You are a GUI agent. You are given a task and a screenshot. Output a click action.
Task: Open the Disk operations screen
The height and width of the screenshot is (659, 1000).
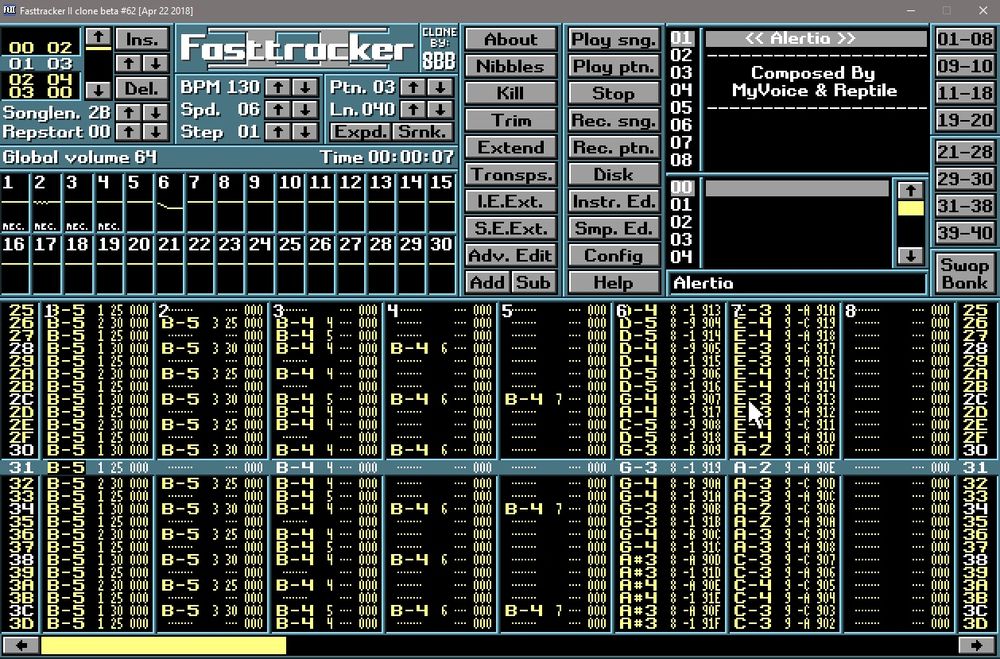coord(614,174)
